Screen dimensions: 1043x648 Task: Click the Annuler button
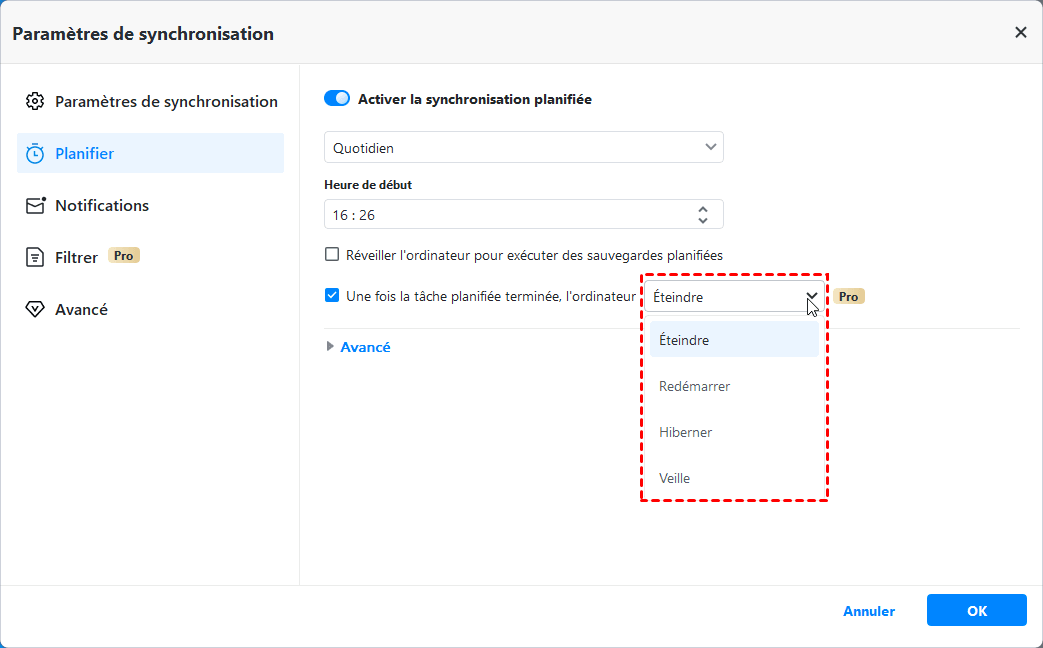point(869,611)
